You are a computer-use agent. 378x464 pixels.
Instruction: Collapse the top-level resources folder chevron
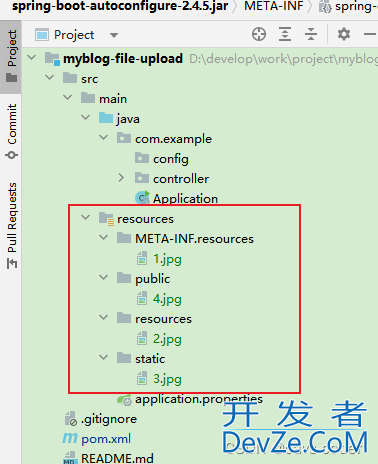86,218
